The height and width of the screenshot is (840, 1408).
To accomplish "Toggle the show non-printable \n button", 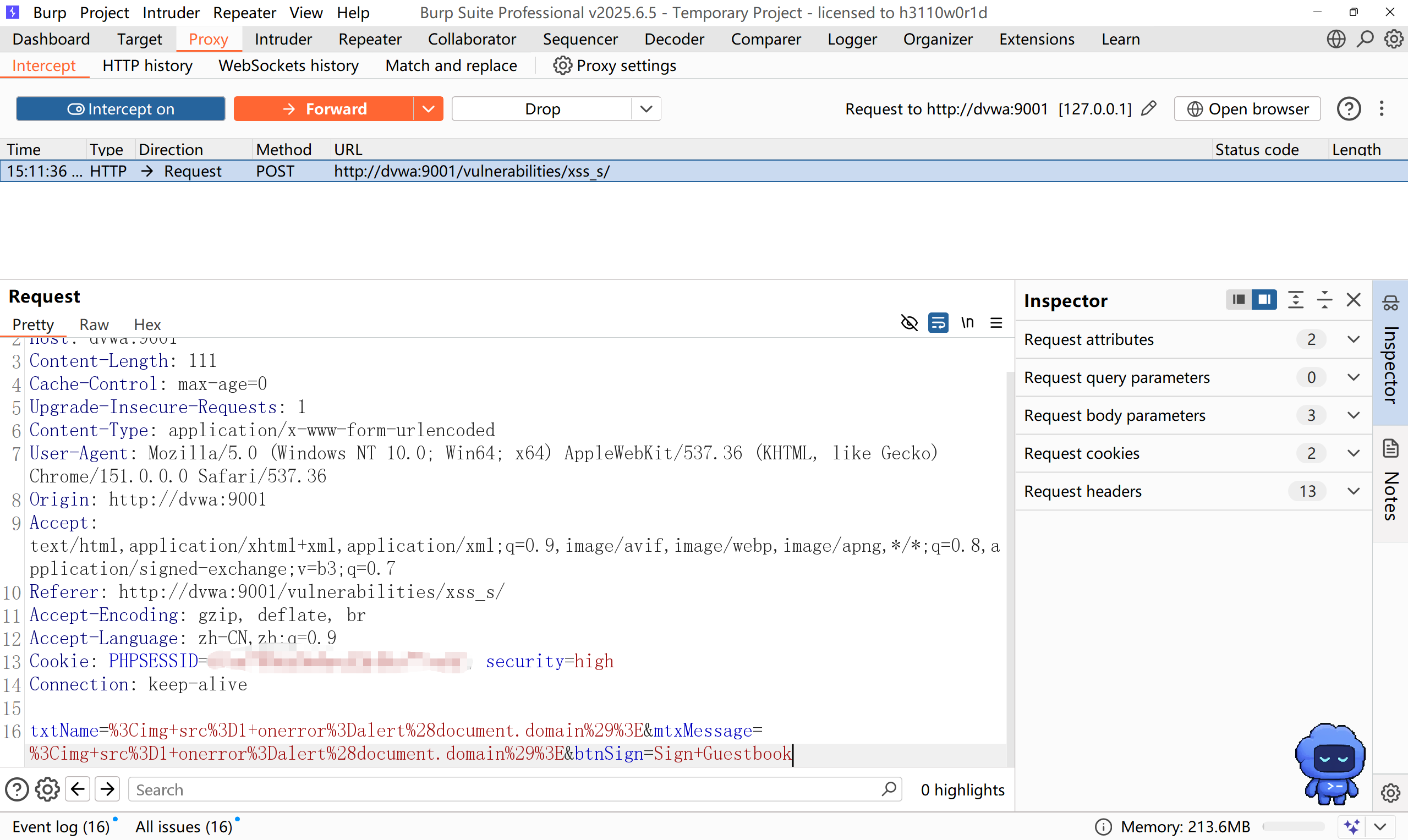I will pos(967,323).
